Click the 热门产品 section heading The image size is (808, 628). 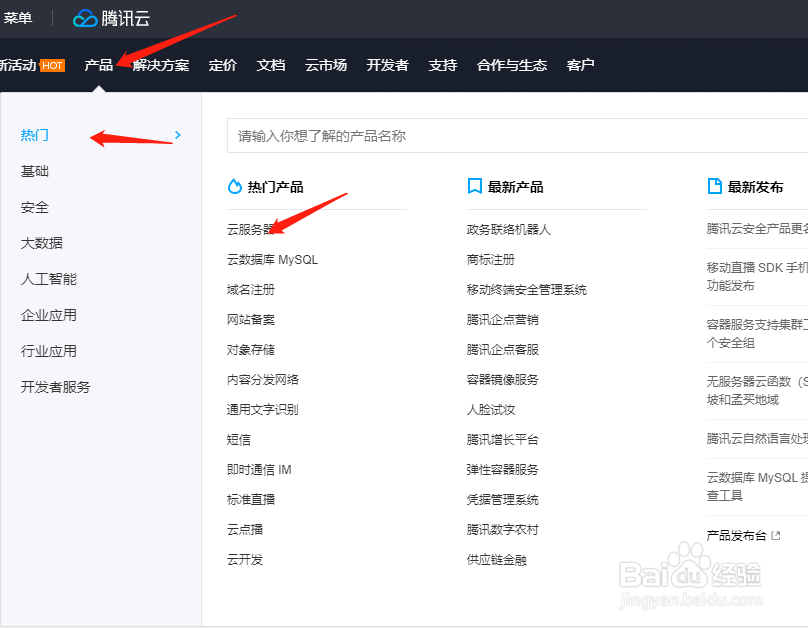[x=275, y=186]
